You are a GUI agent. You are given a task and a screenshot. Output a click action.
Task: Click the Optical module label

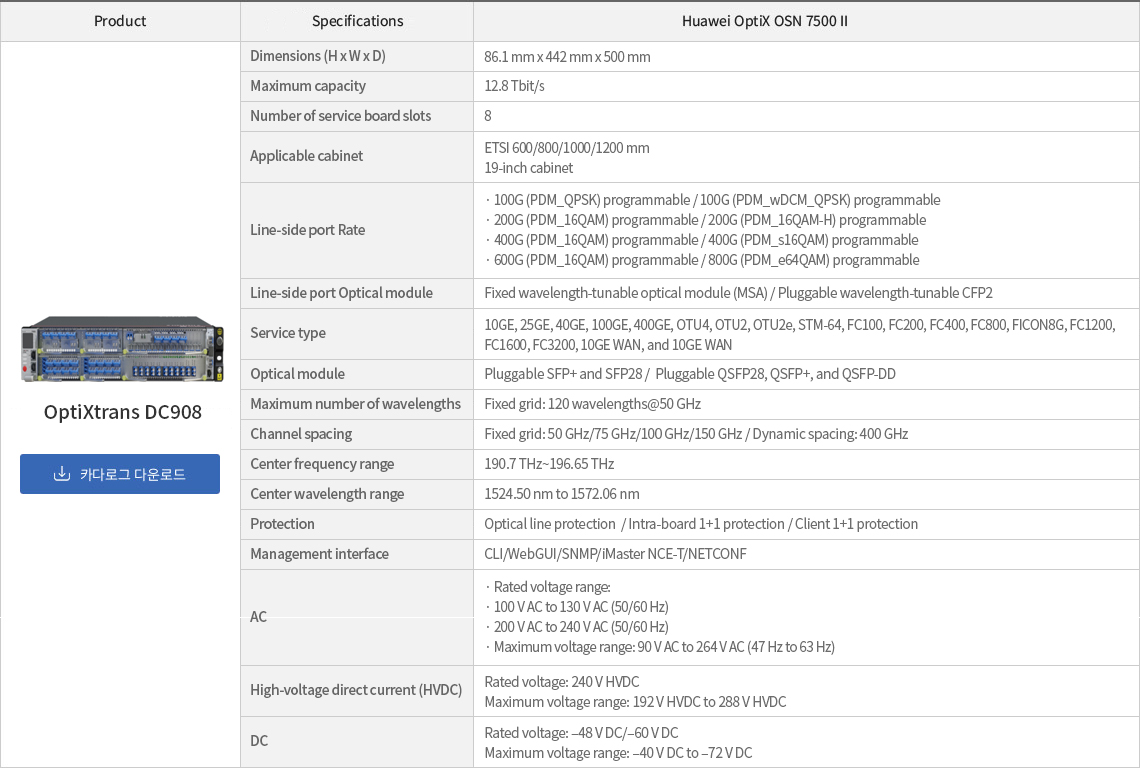click(297, 374)
